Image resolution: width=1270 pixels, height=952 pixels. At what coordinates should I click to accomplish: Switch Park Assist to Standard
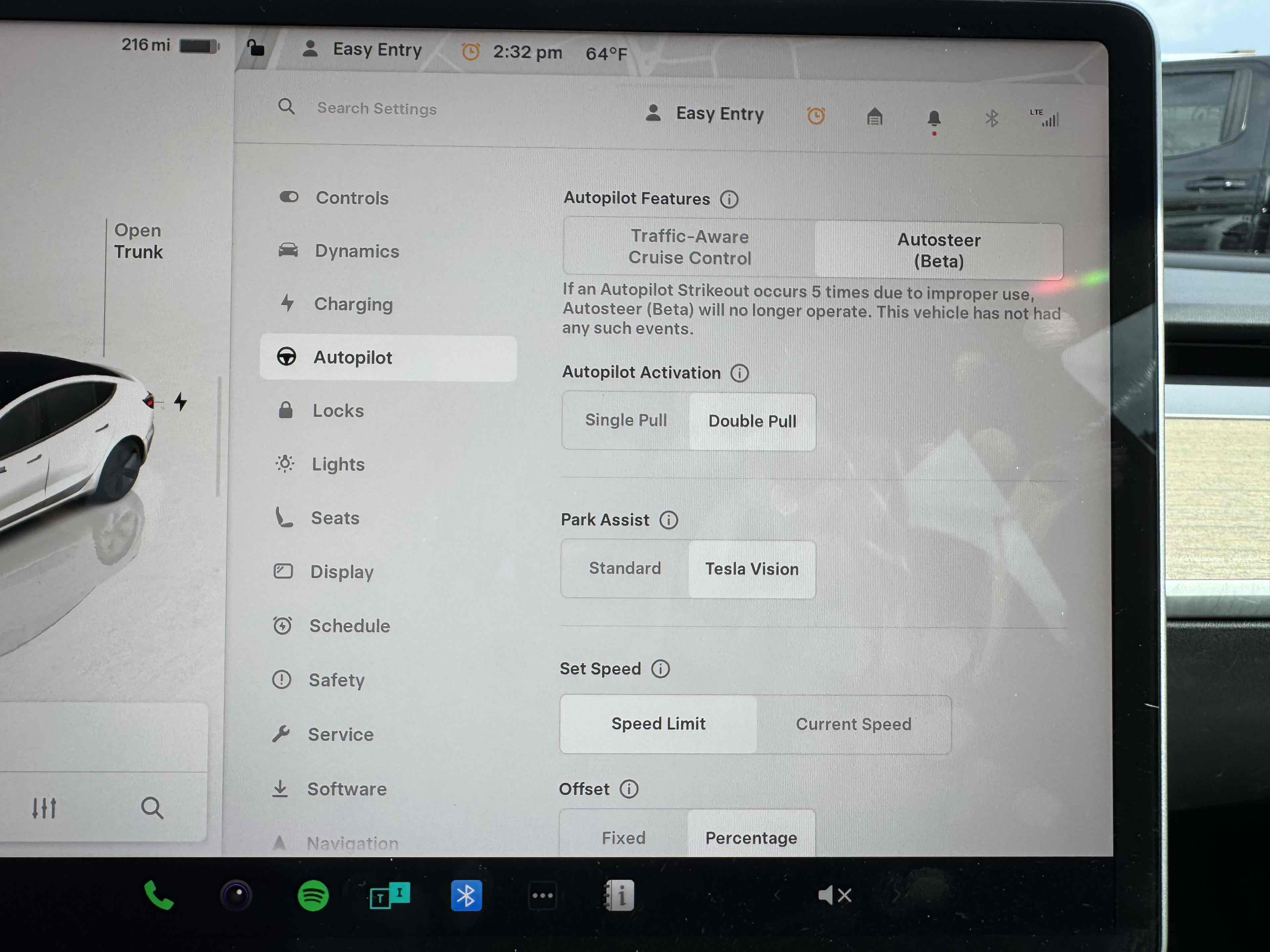625,568
